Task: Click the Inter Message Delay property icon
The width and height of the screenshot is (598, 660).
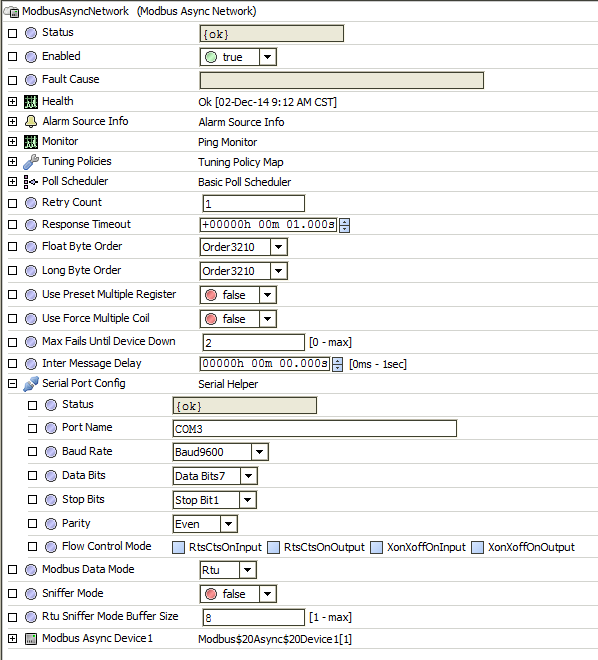Action: (x=31, y=364)
